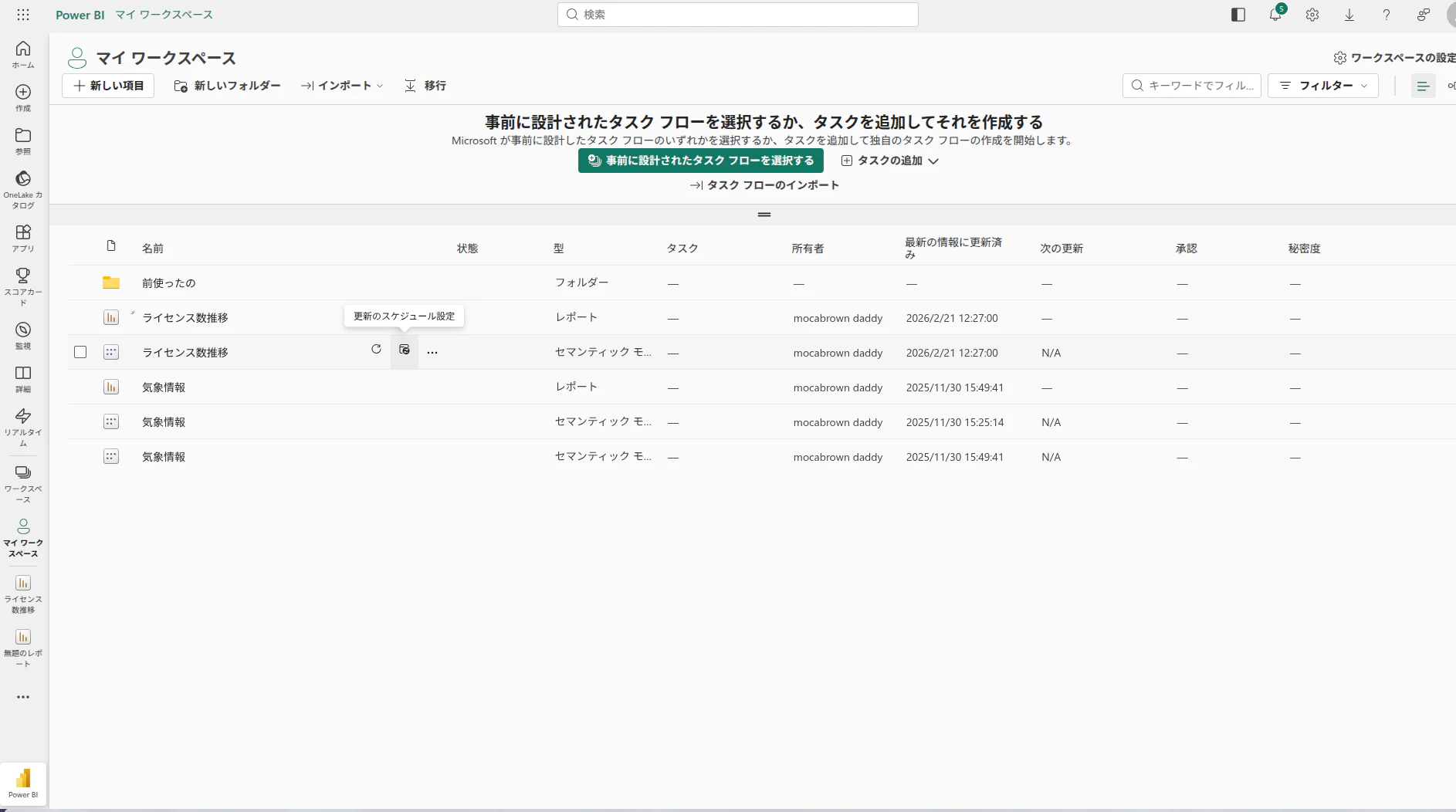Image resolution: width=1456 pixels, height=812 pixels.
Task: Open 作成 in the left navigation
Action: (x=23, y=97)
